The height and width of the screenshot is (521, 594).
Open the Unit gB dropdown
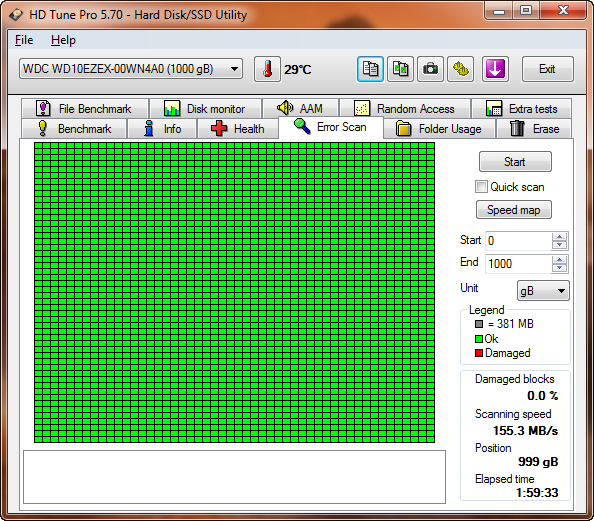[x=543, y=291]
